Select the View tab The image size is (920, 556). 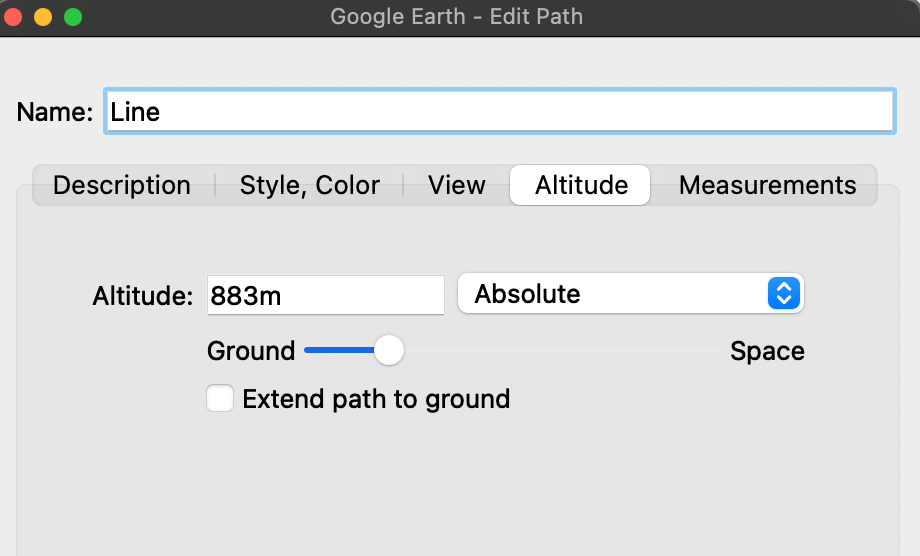[x=456, y=185]
